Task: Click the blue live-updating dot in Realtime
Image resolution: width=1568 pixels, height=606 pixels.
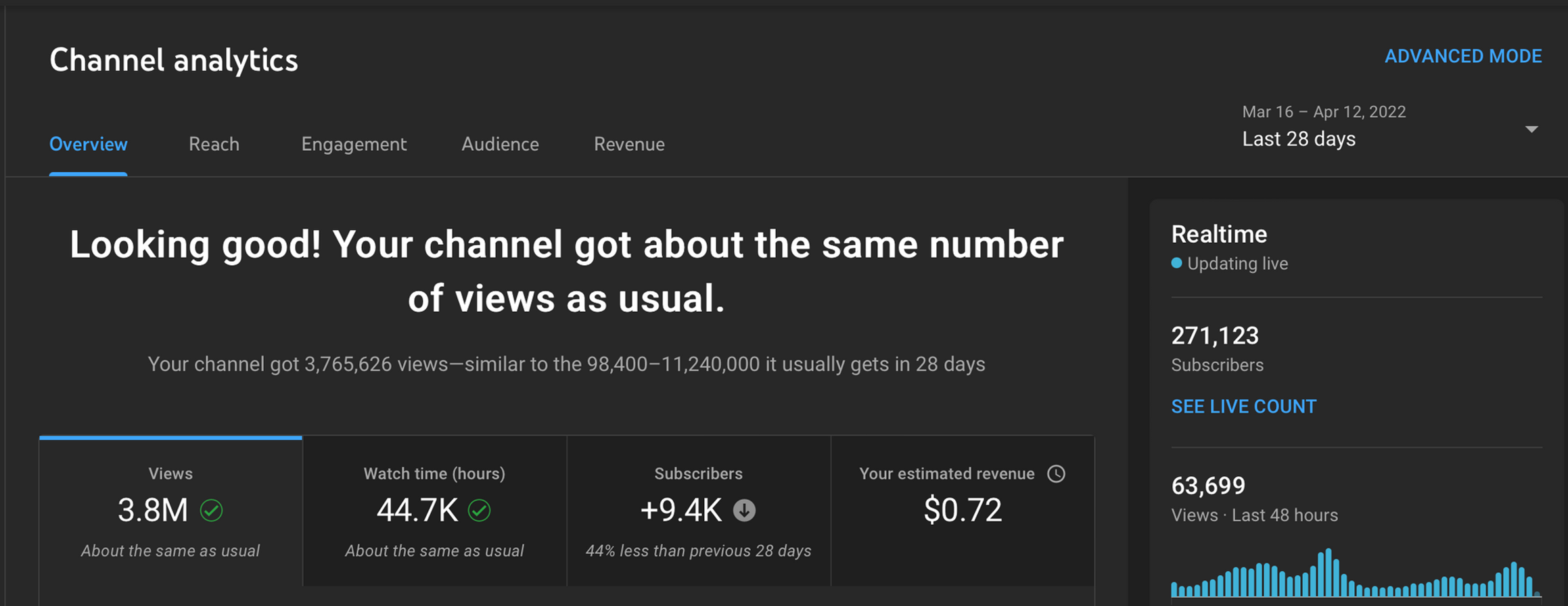Action: tap(1176, 264)
